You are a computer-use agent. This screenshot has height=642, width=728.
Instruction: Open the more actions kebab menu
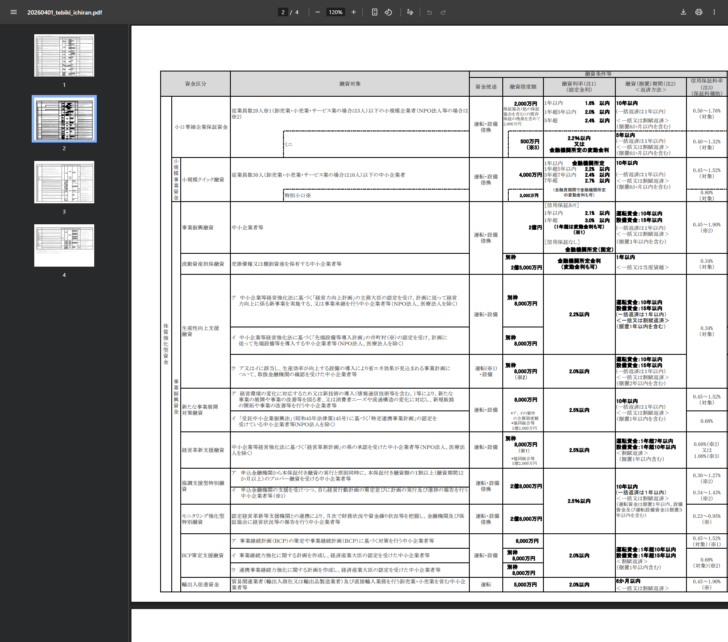click(714, 12)
